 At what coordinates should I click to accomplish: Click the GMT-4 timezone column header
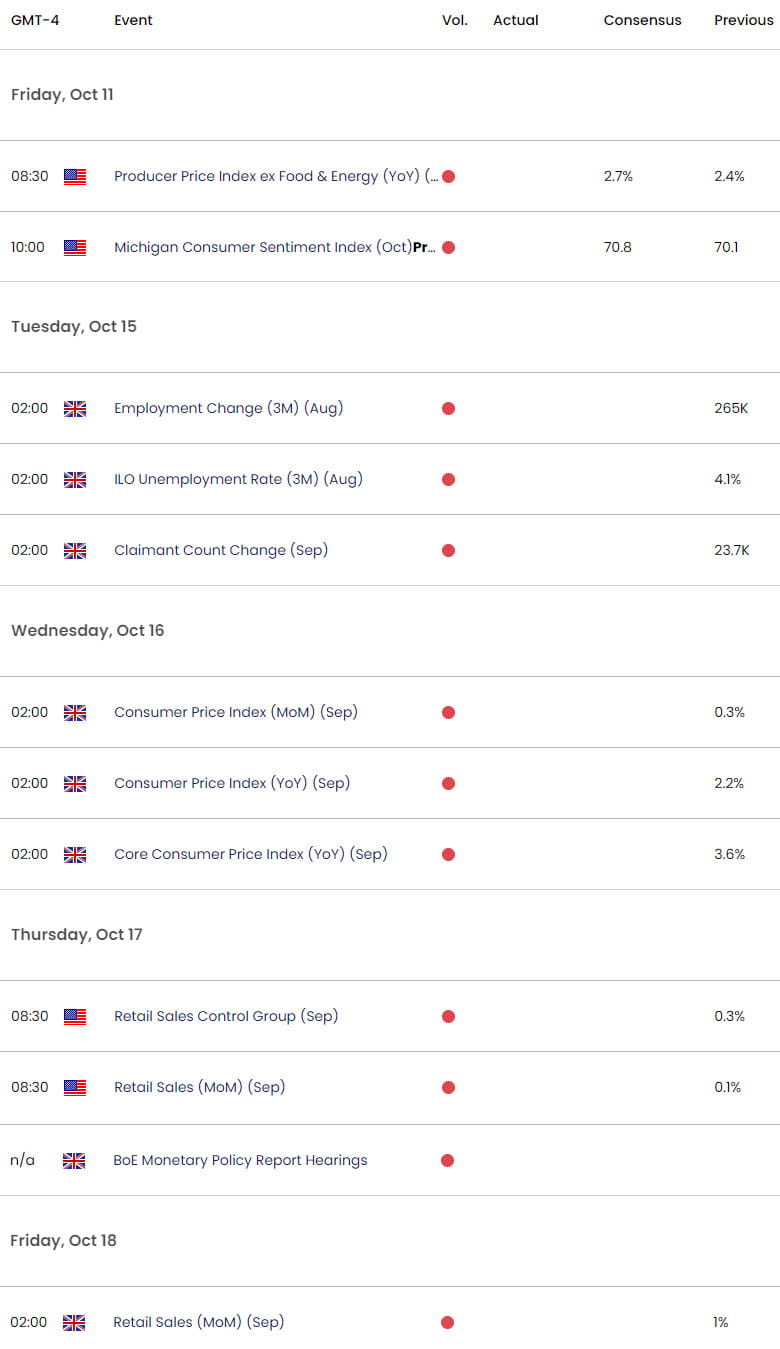(36, 20)
